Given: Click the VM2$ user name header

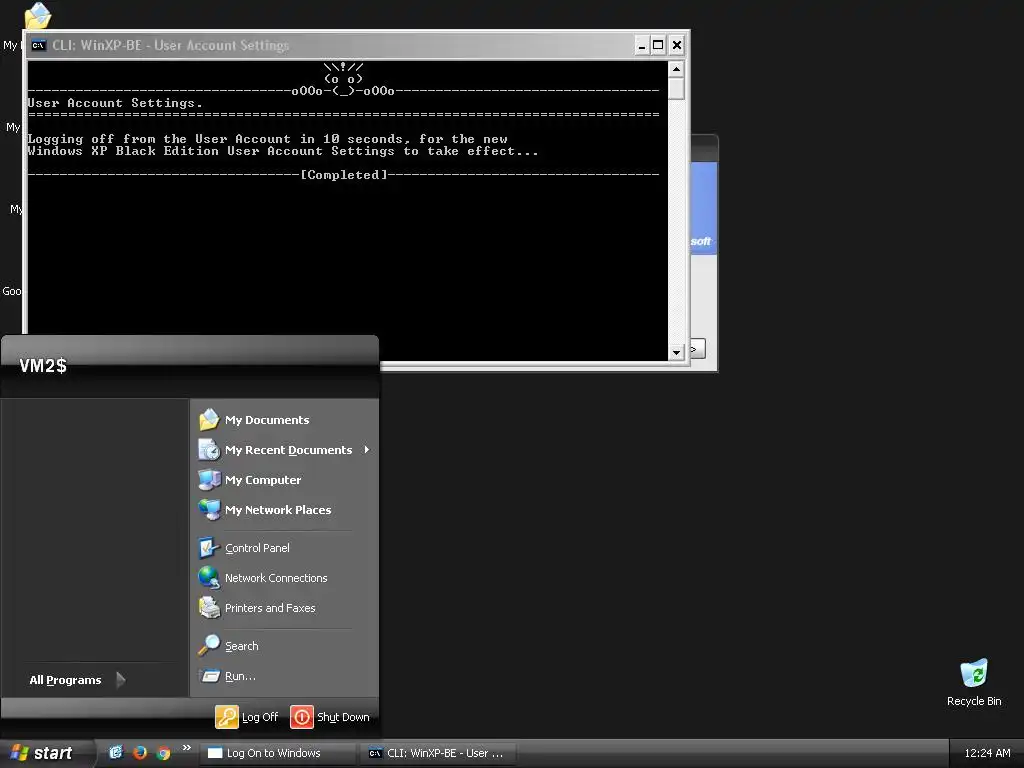Looking at the screenshot, I should coord(43,366).
